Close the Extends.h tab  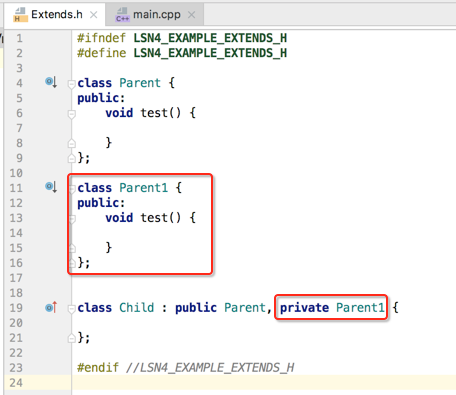point(94,15)
